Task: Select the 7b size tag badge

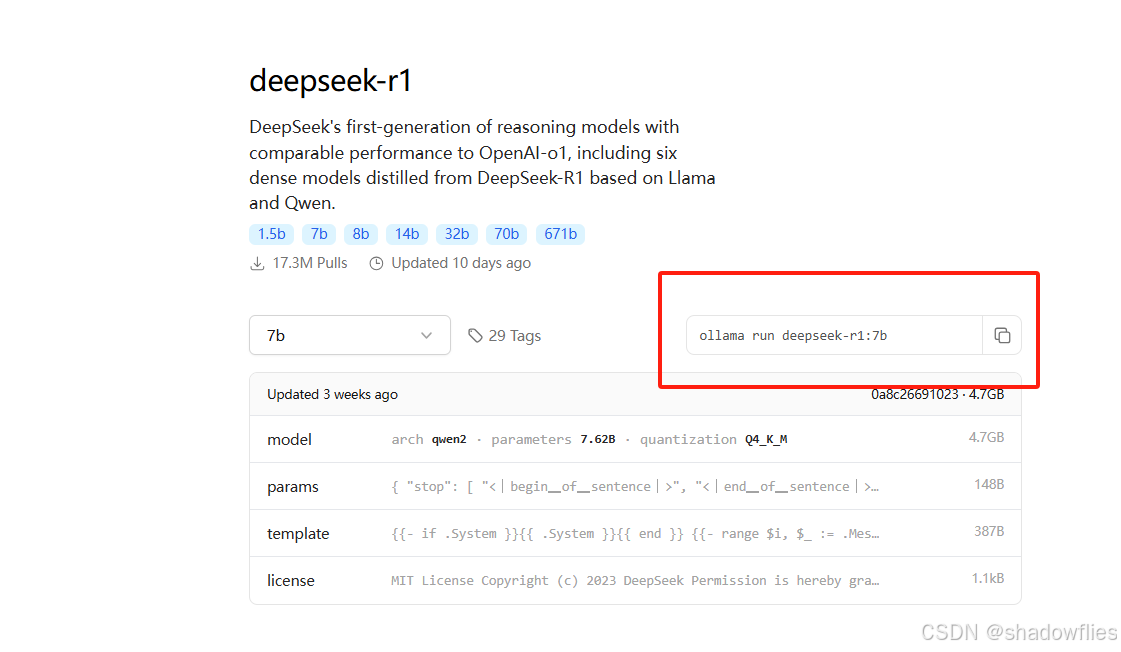Action: click(319, 234)
